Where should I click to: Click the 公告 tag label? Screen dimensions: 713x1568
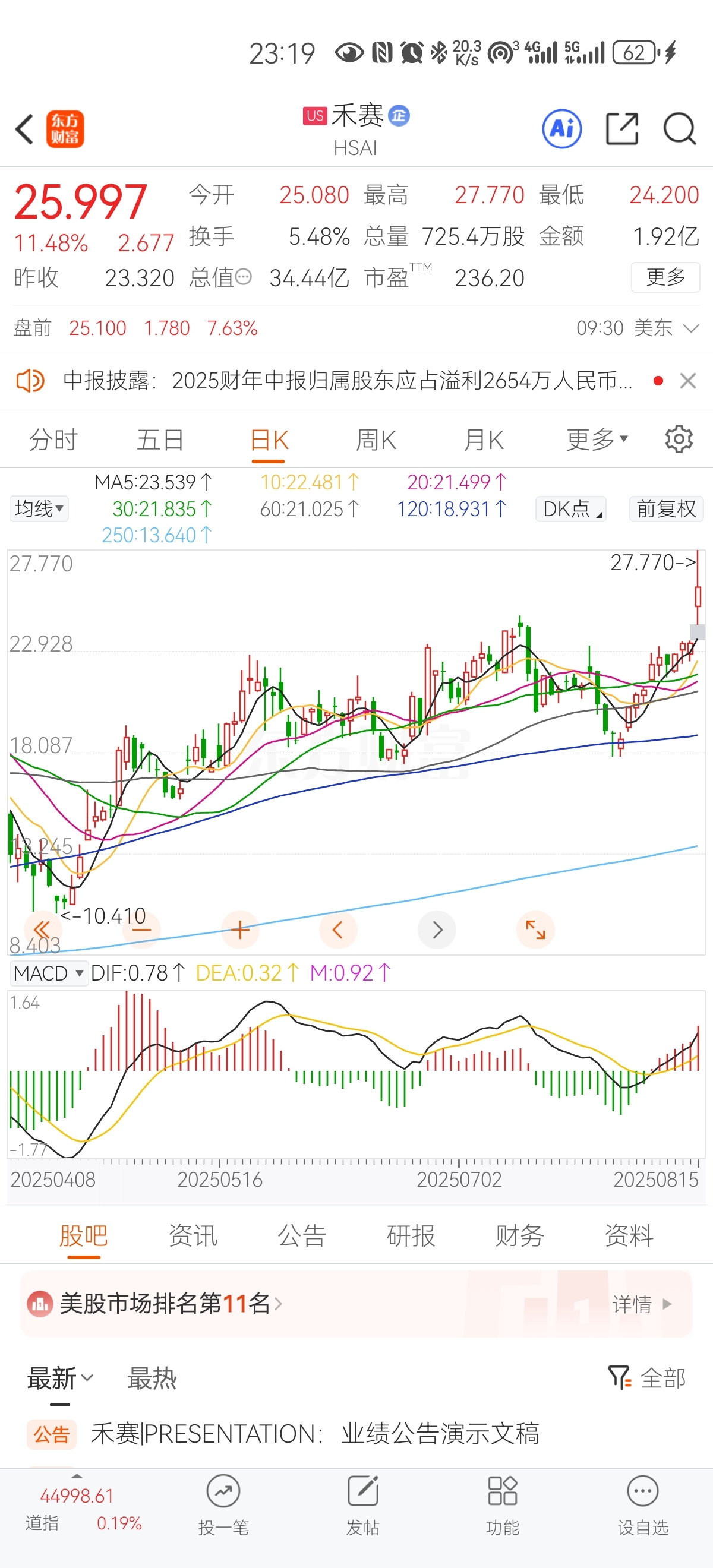click(x=51, y=1434)
